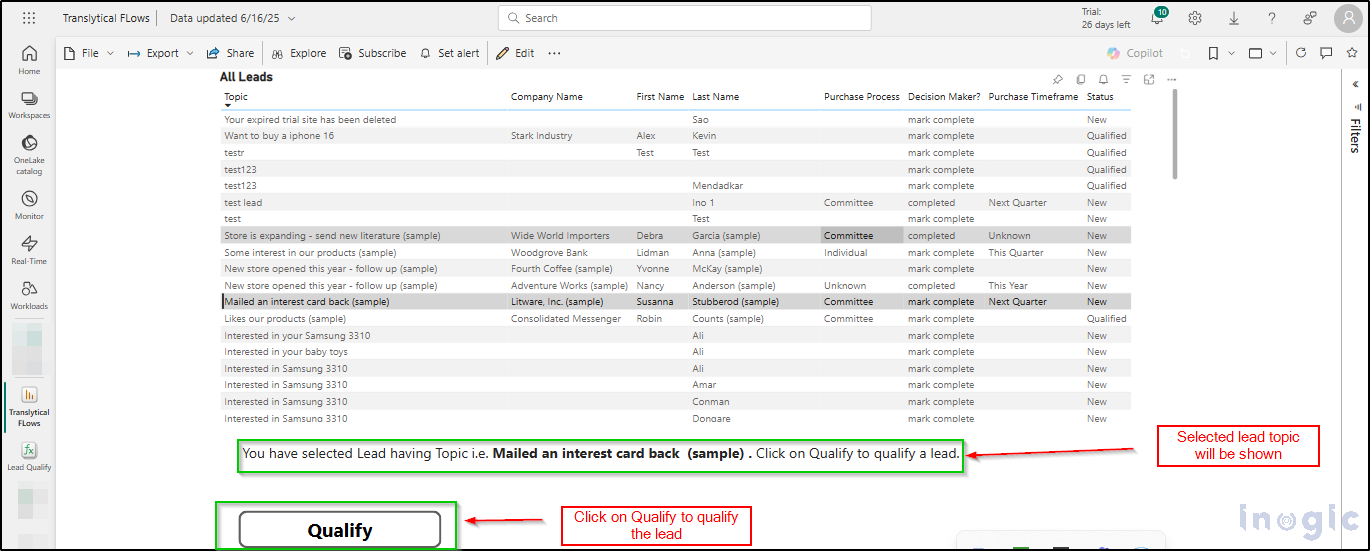Reset report to default with undo arrow

click(1186, 53)
